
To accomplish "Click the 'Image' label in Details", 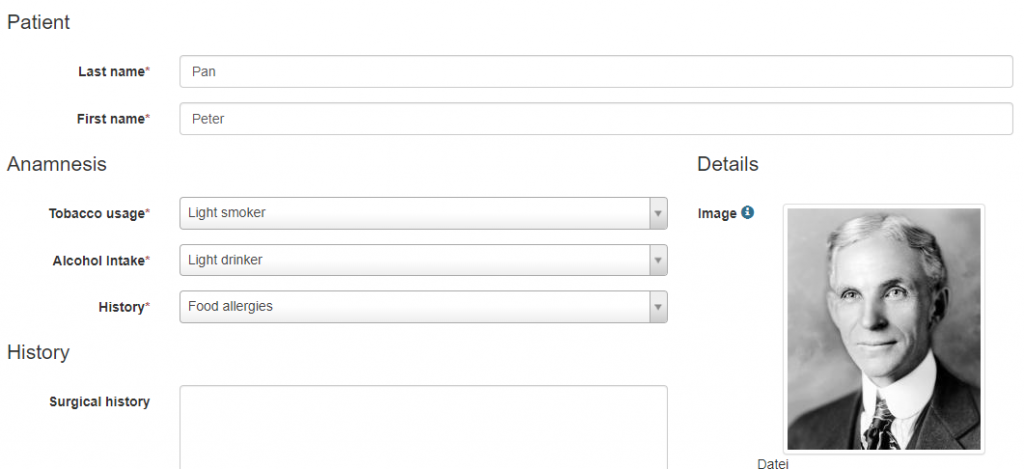I will tap(717, 214).
